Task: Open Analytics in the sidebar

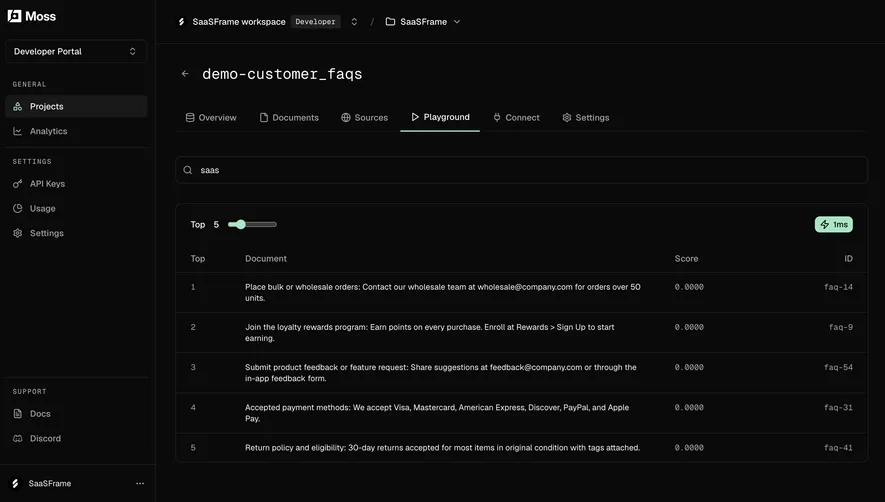Action: point(76,131)
